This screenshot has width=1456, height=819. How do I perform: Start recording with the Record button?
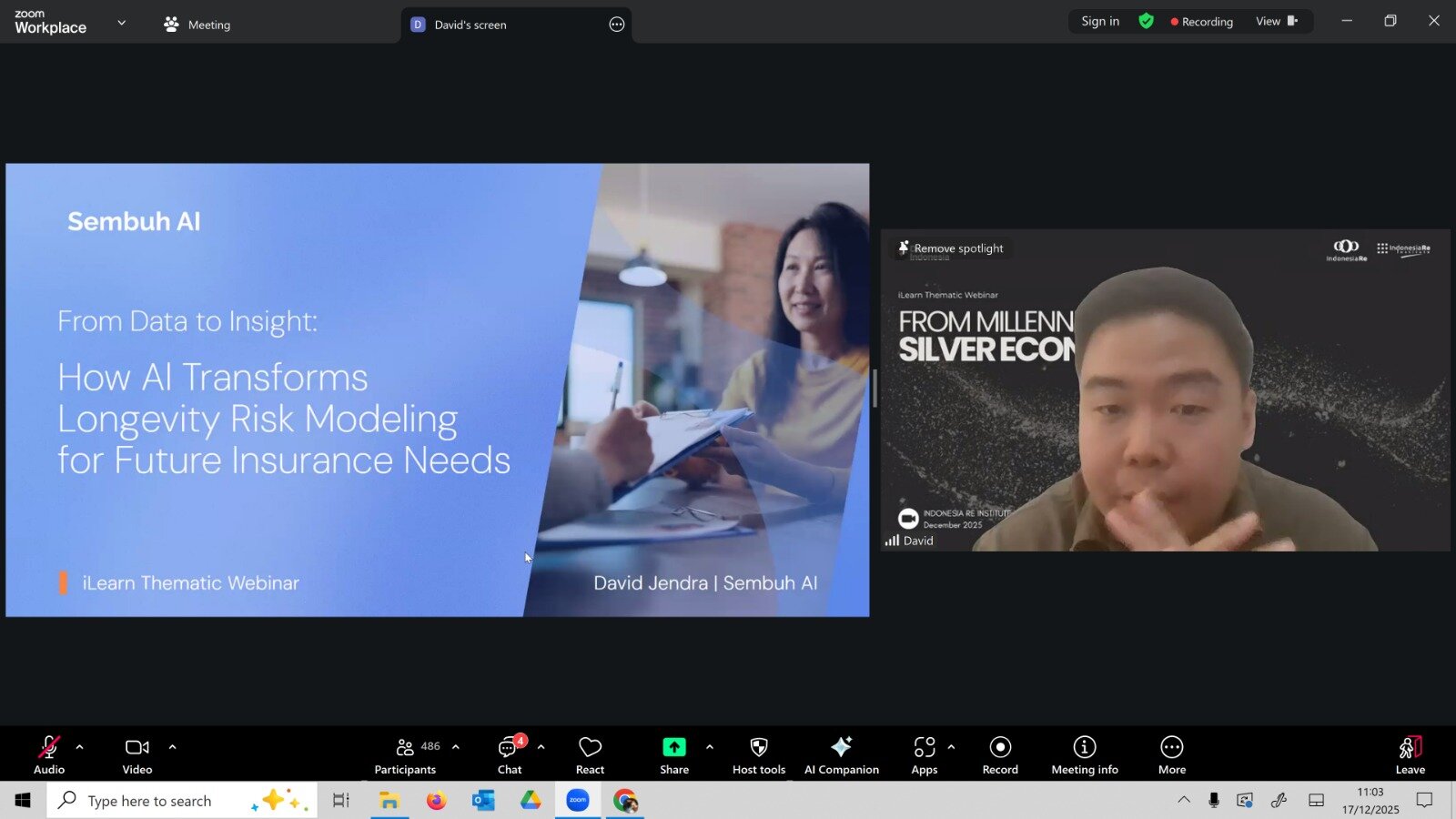click(1000, 755)
